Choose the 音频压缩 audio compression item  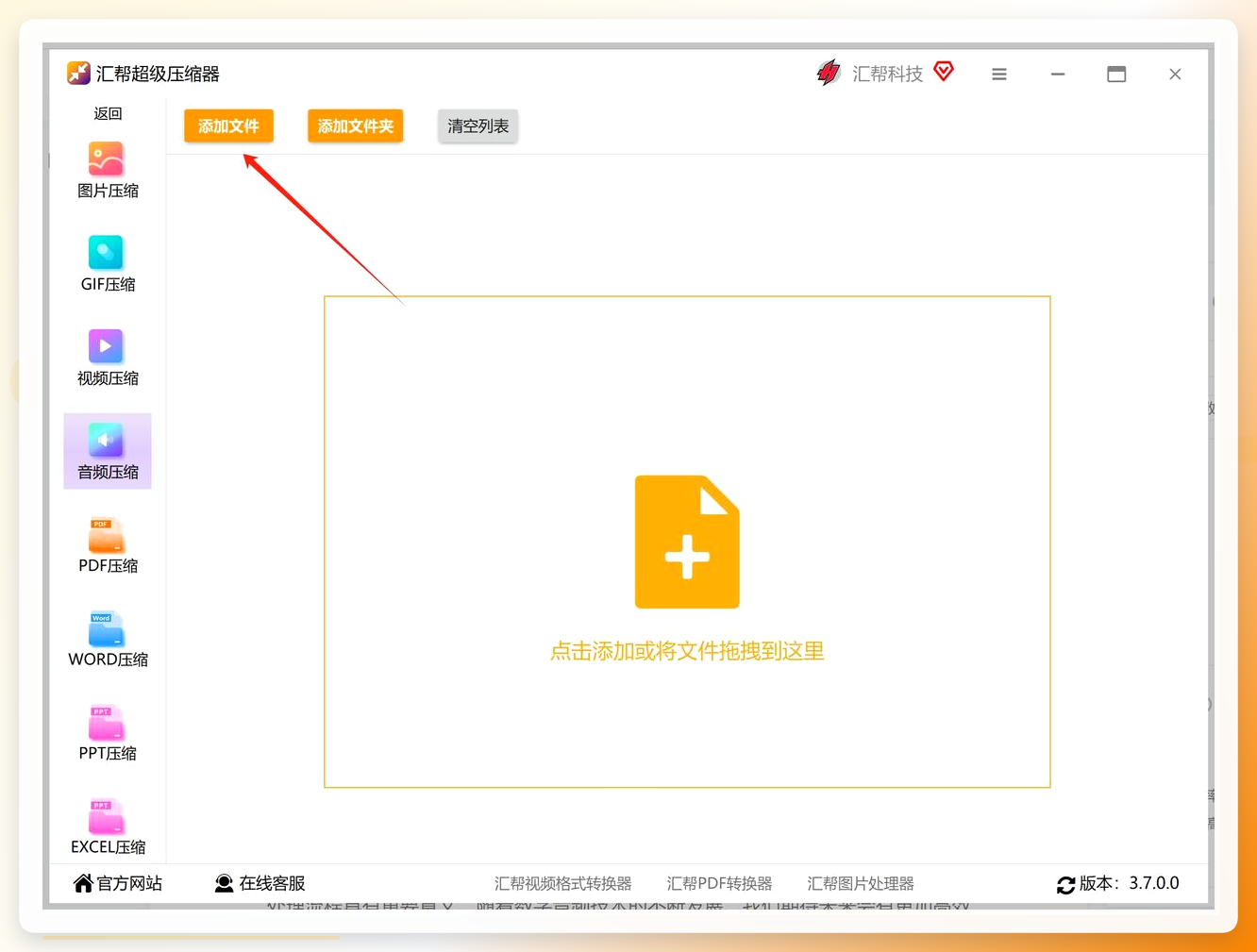point(108,451)
